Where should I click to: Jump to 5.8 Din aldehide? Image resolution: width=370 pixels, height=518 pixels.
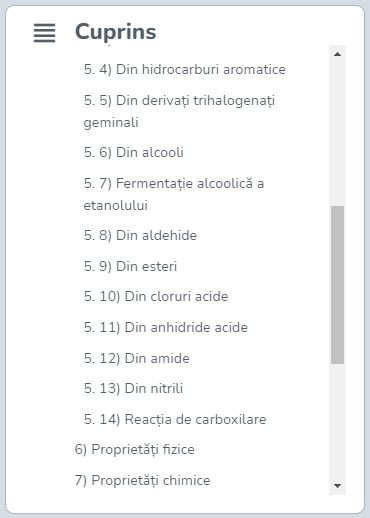tap(140, 235)
